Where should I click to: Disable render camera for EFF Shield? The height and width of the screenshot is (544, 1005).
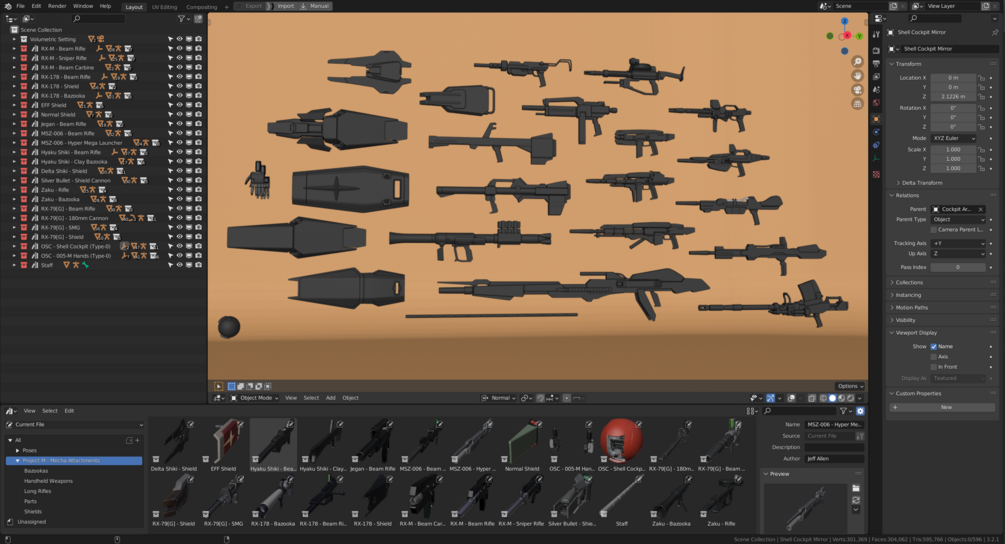tap(199, 104)
